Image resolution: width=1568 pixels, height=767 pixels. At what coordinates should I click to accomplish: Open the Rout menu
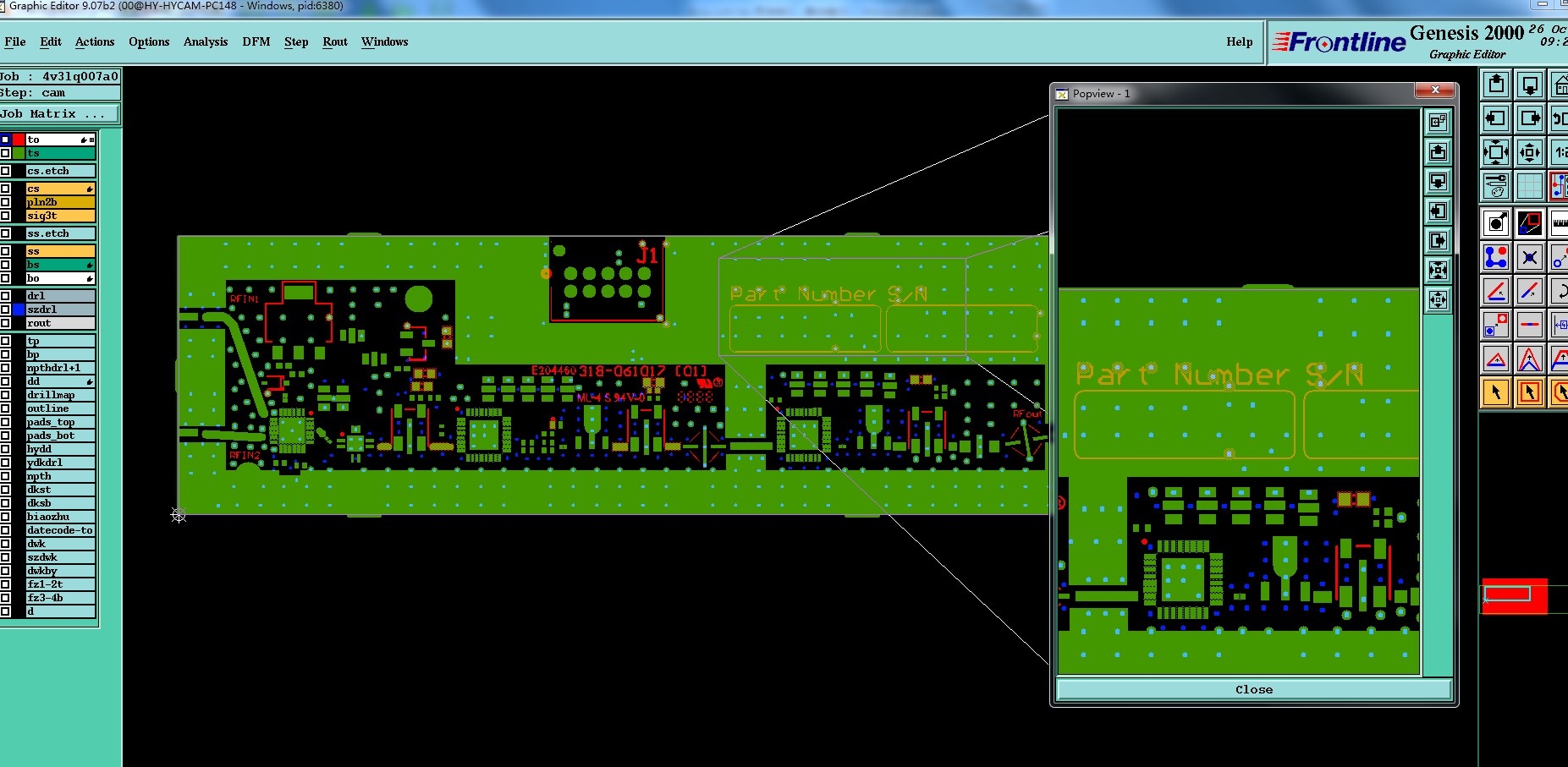335,41
